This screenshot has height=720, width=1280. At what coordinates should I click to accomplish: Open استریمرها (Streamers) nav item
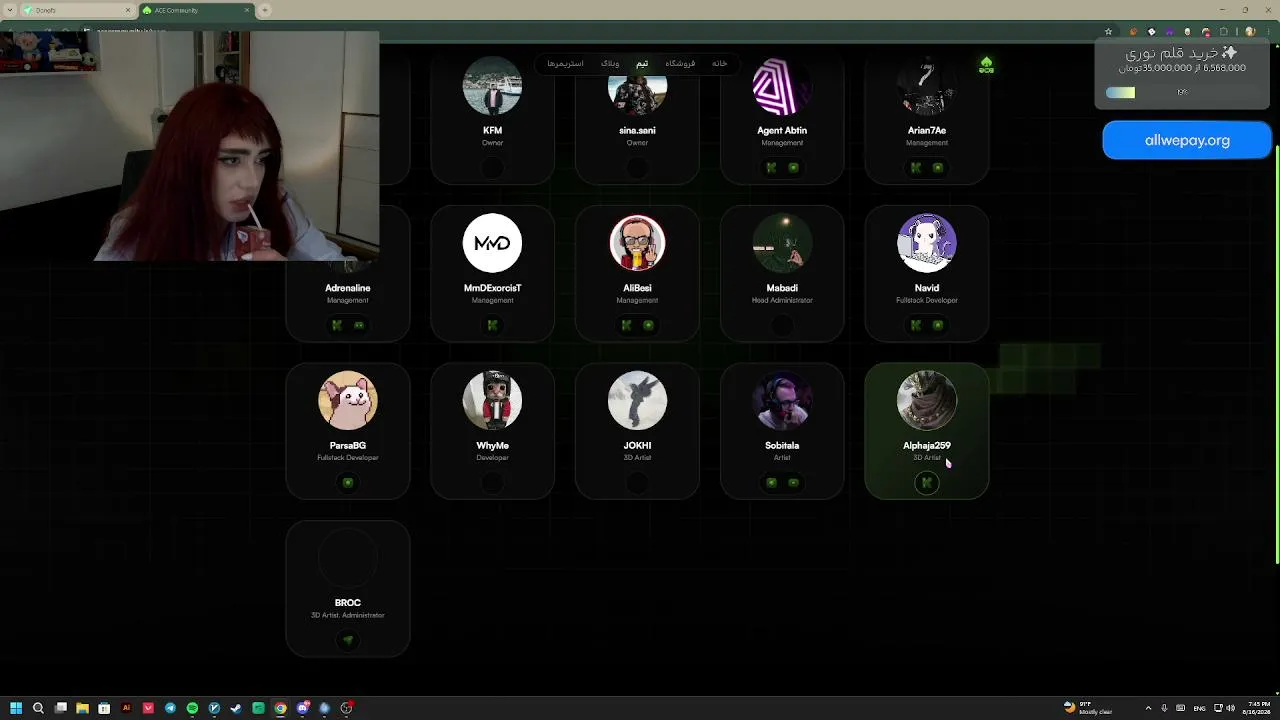pyautogui.click(x=565, y=64)
